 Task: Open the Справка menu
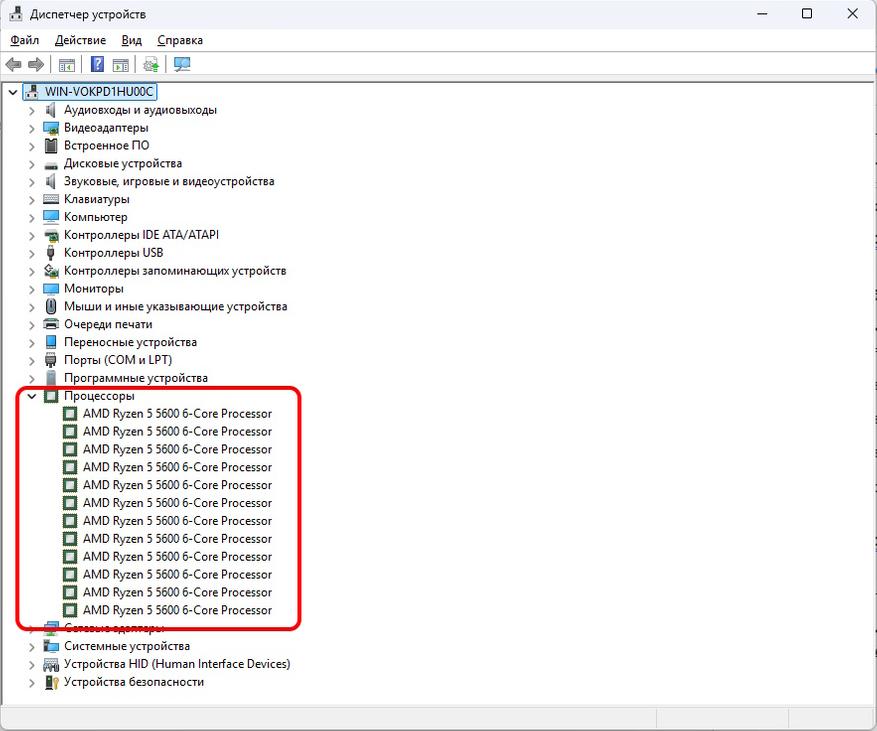180,40
